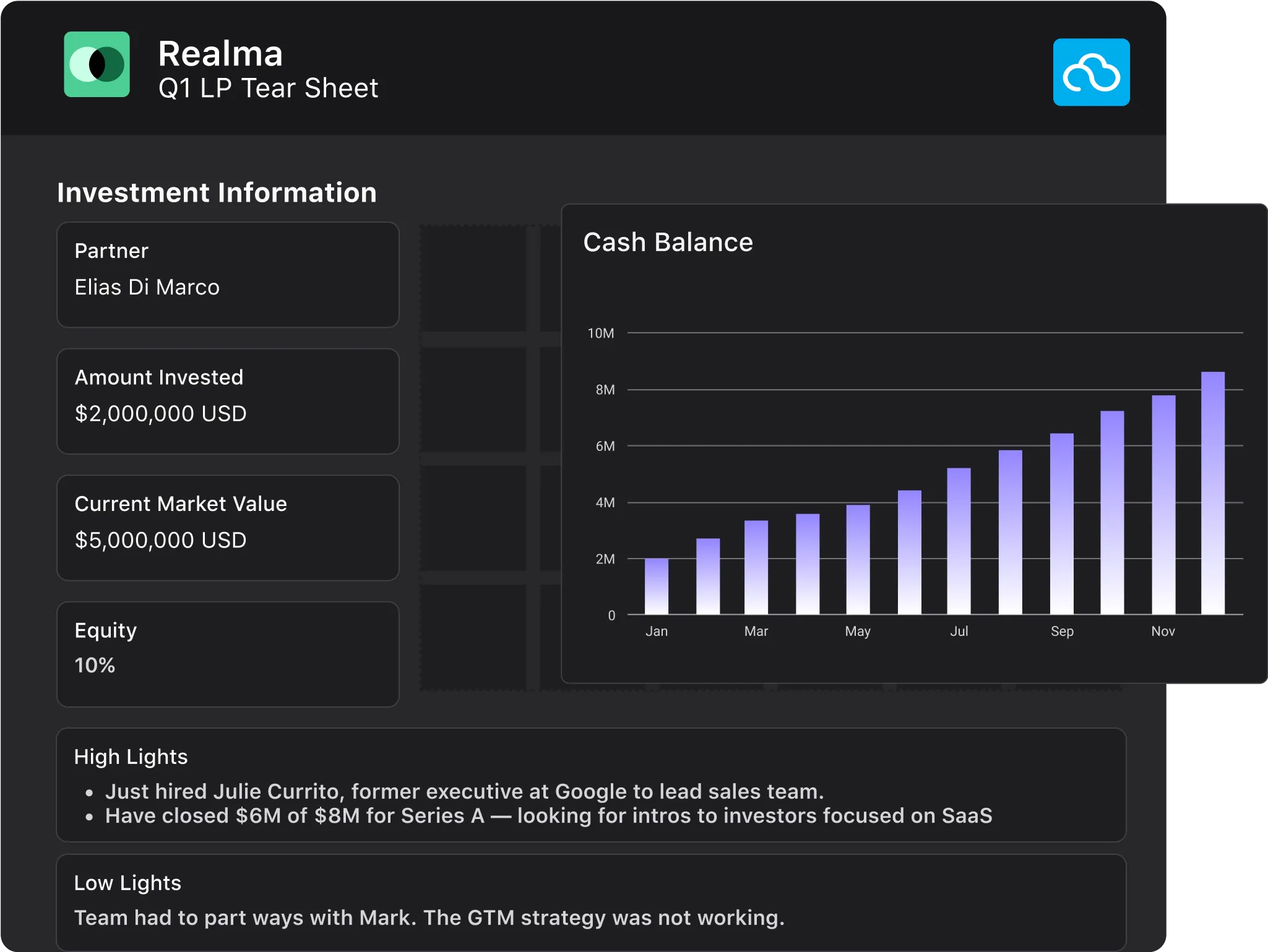Open the Partner card for Elias Di Marco
1268x952 pixels.
228,275
